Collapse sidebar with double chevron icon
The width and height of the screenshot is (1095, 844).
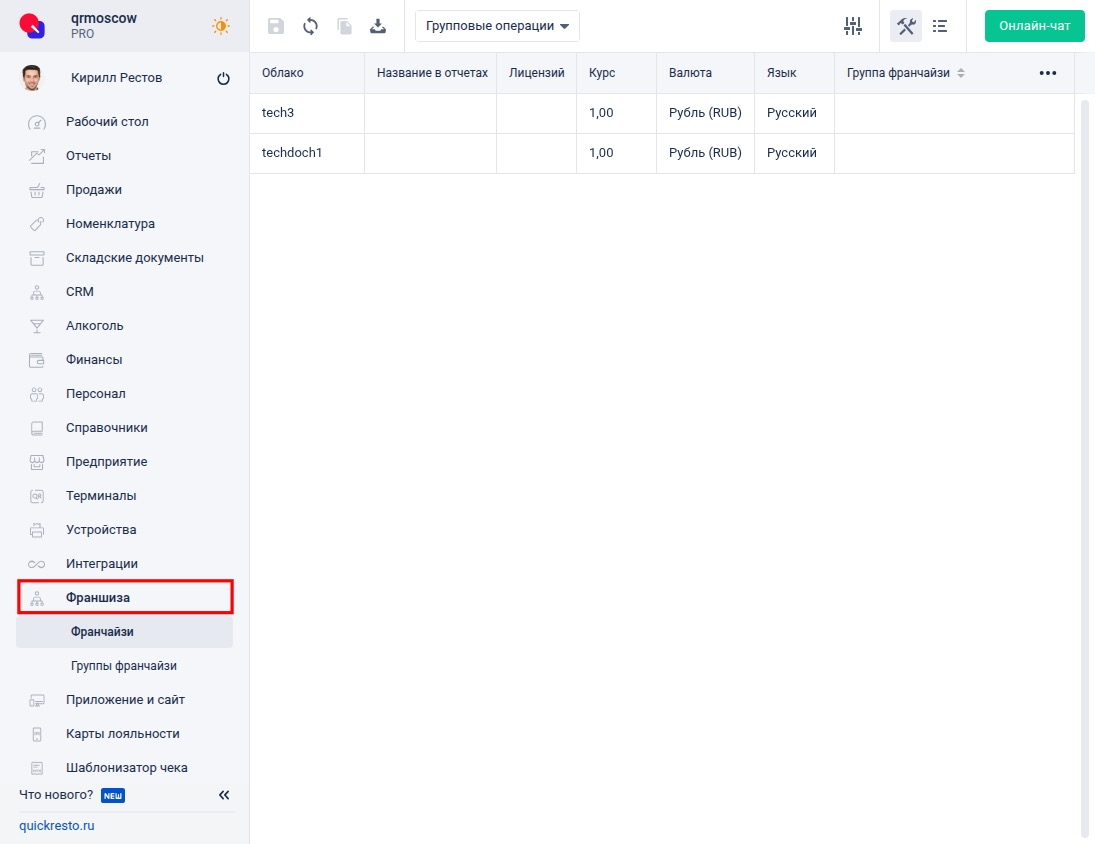[224, 795]
